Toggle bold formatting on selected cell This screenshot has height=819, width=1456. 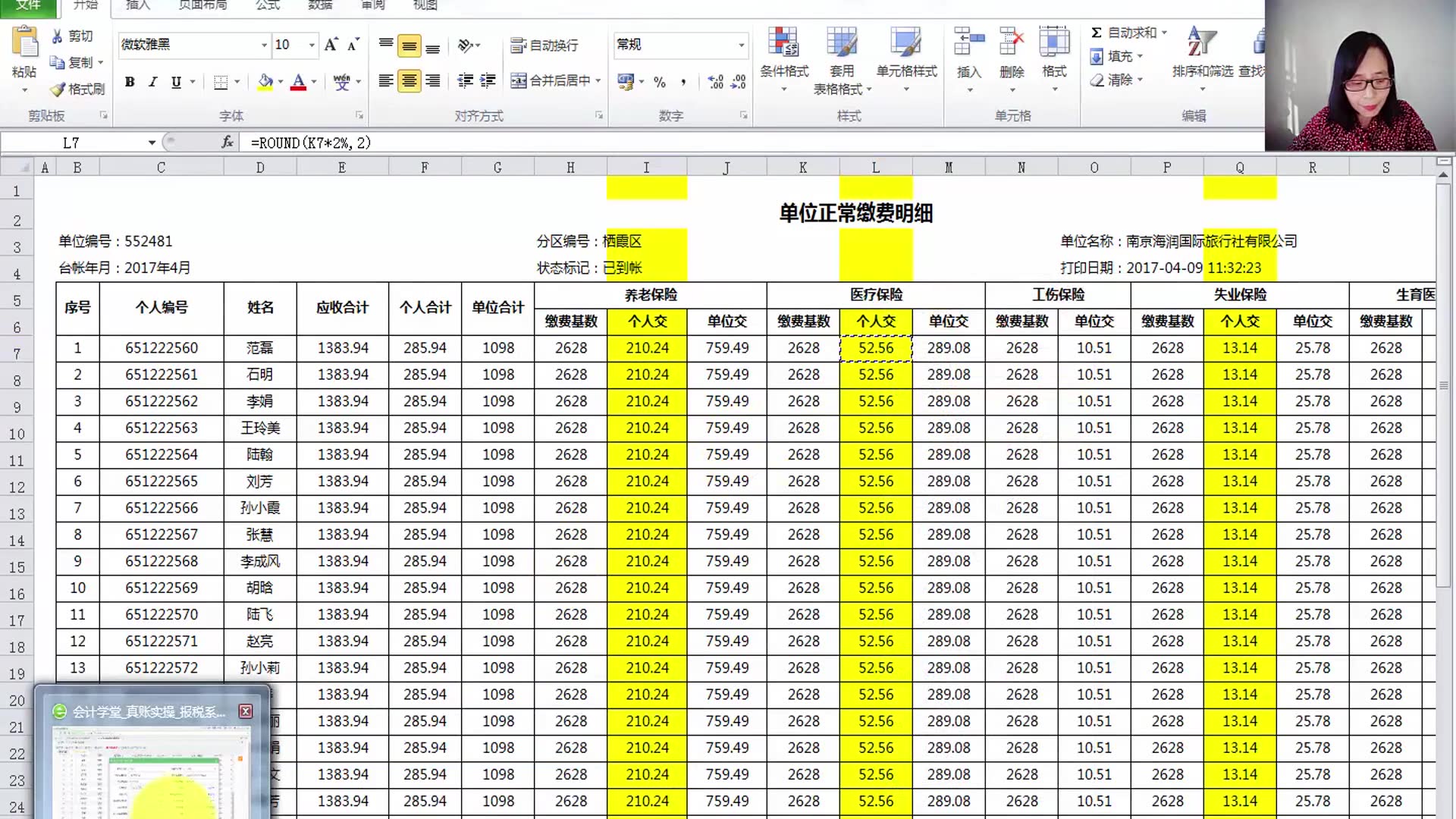pyautogui.click(x=129, y=81)
